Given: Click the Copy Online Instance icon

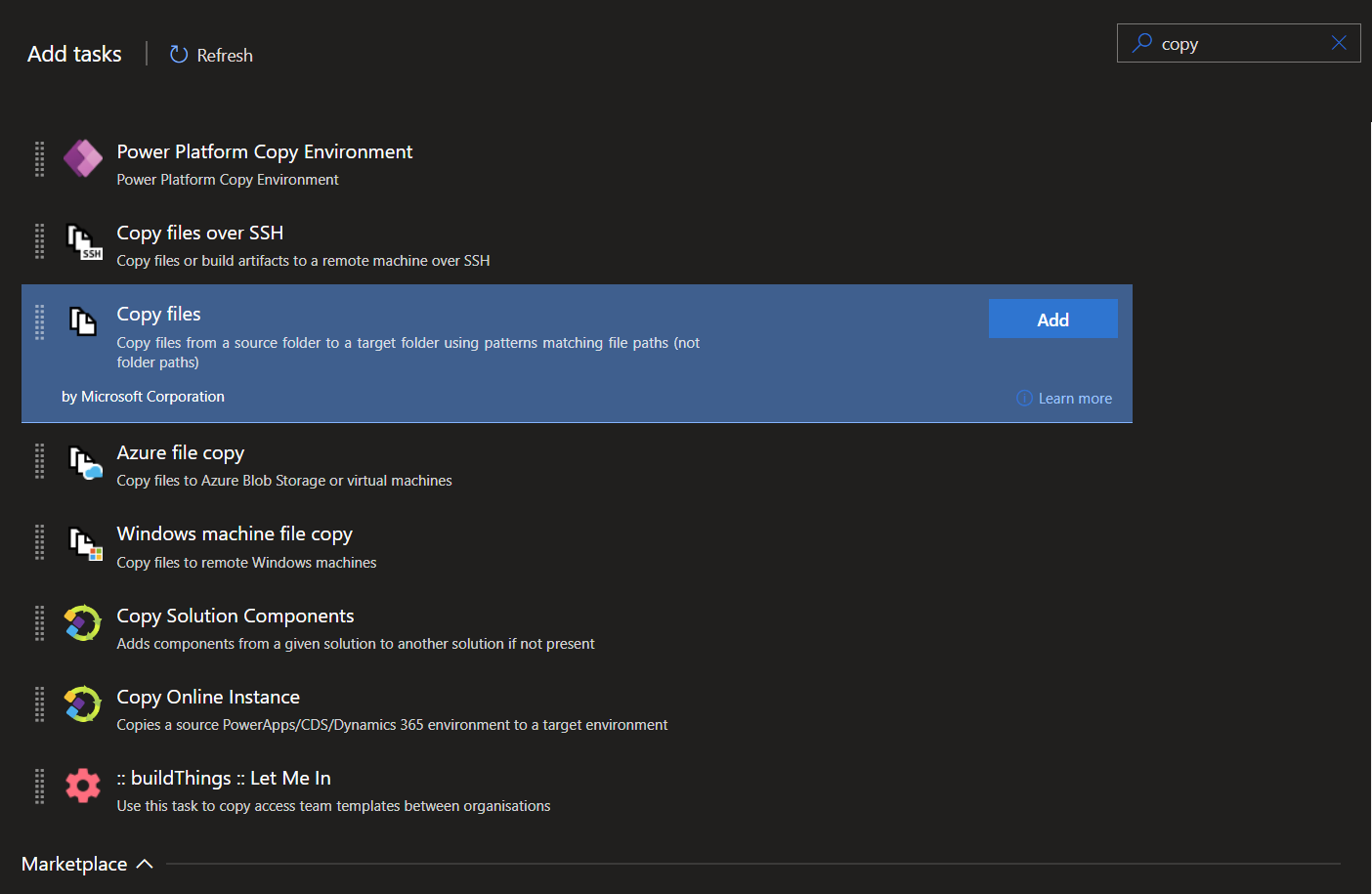Looking at the screenshot, I should tap(83, 704).
